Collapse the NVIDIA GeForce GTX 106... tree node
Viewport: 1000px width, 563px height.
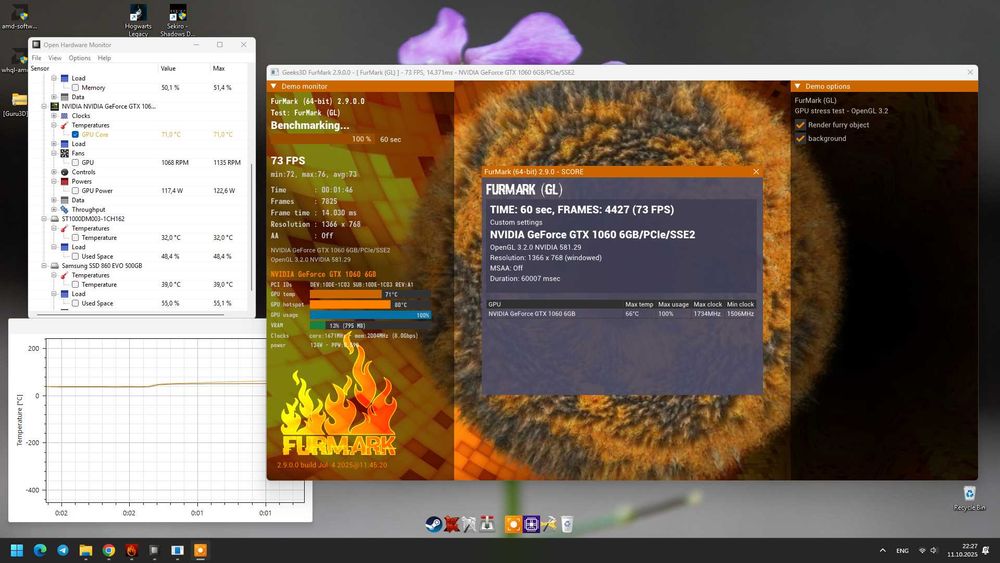click(44, 106)
